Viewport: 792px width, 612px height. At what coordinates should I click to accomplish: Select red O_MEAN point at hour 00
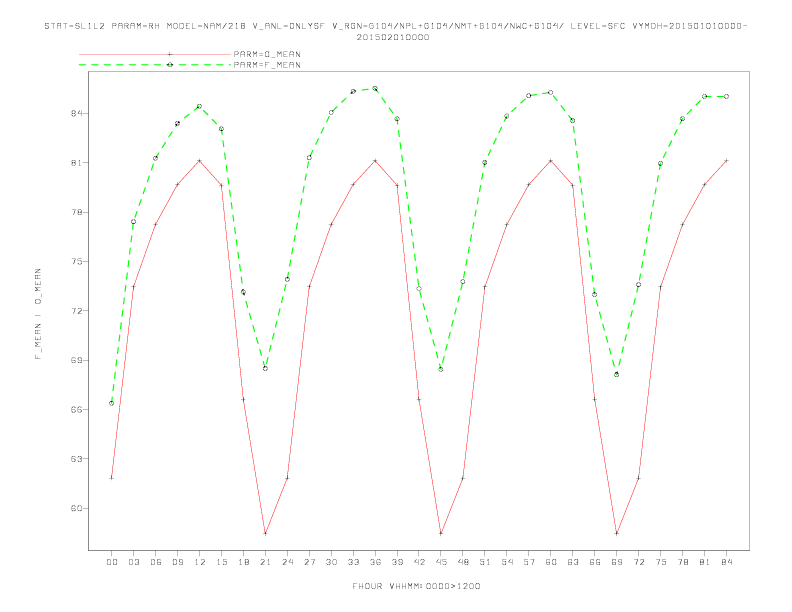coord(112,478)
